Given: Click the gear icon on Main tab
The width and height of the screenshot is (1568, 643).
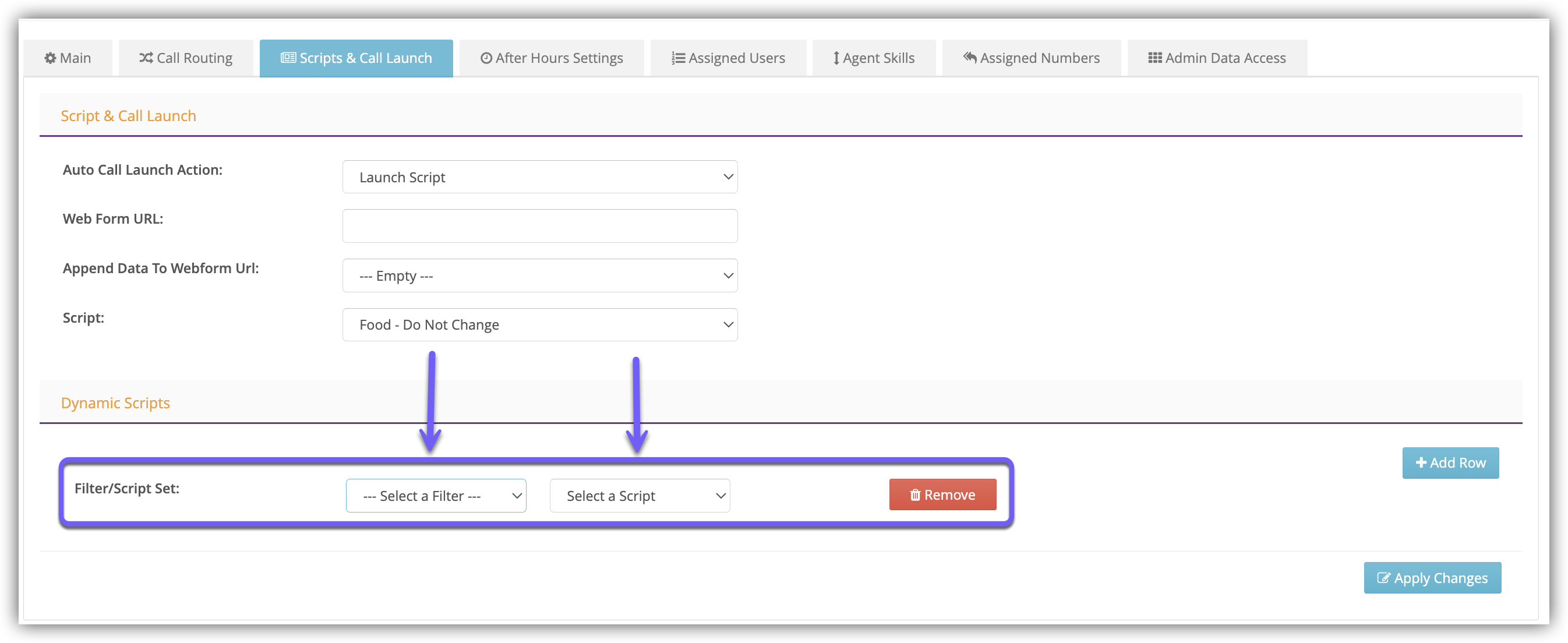Looking at the screenshot, I should [50, 58].
